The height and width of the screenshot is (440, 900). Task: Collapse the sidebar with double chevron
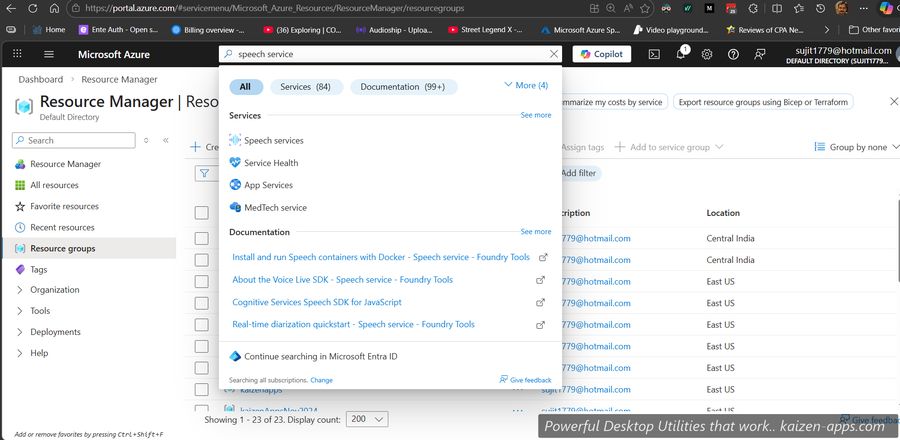(x=166, y=140)
